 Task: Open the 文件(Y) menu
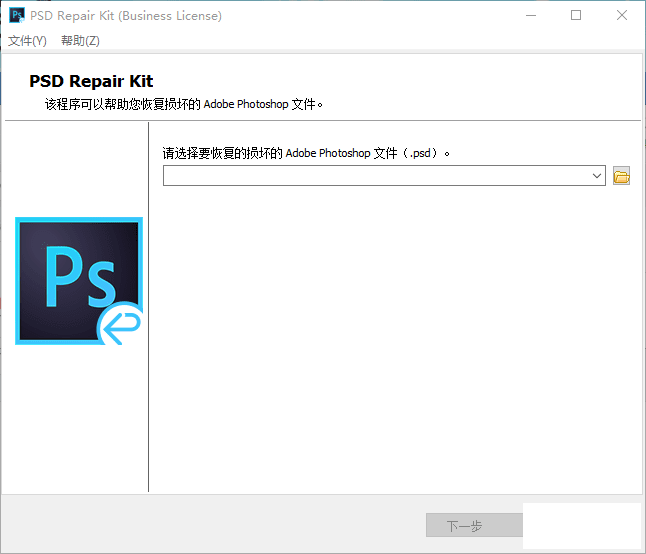pos(27,41)
